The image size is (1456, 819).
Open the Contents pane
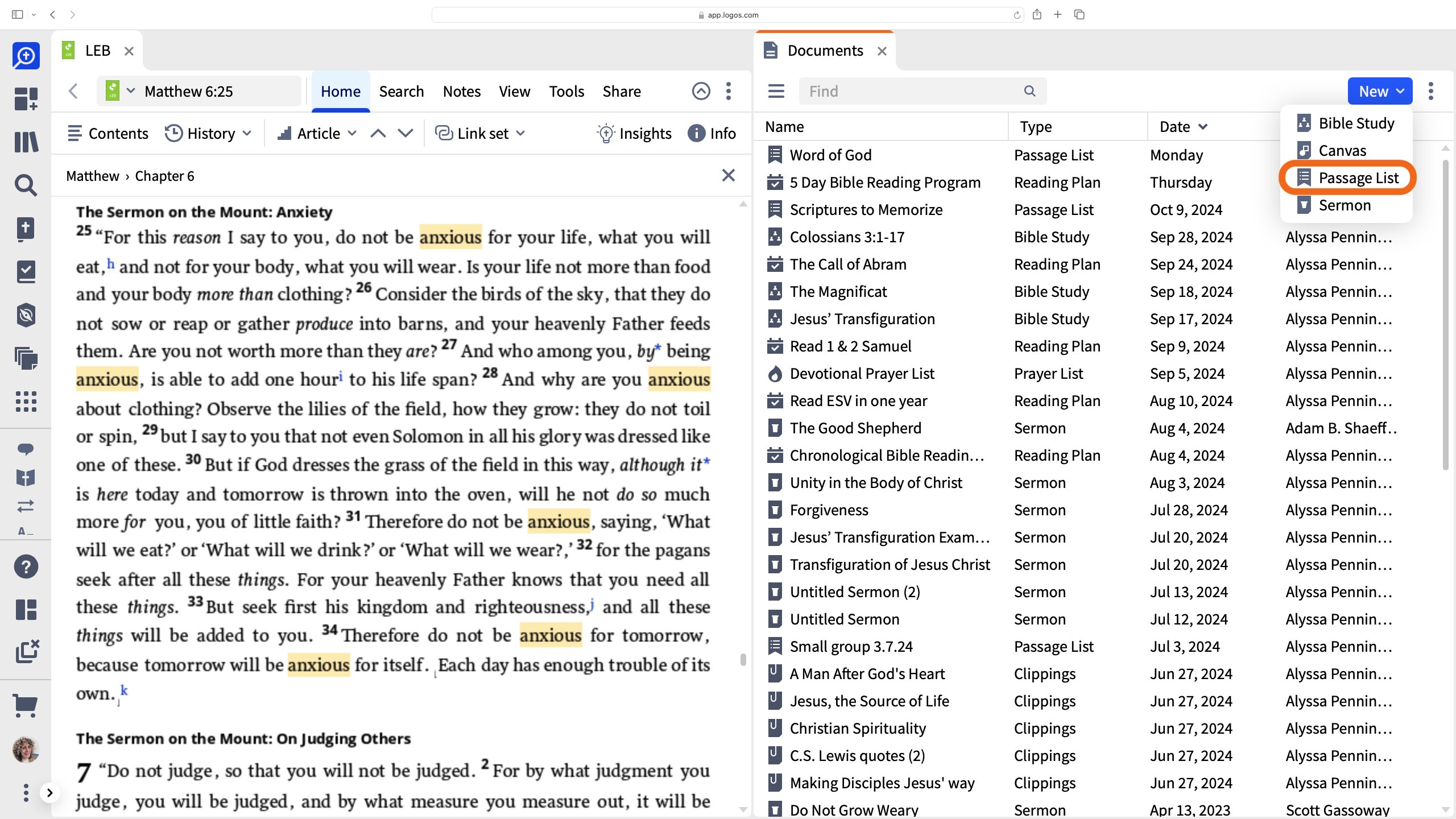pyautogui.click(x=108, y=133)
